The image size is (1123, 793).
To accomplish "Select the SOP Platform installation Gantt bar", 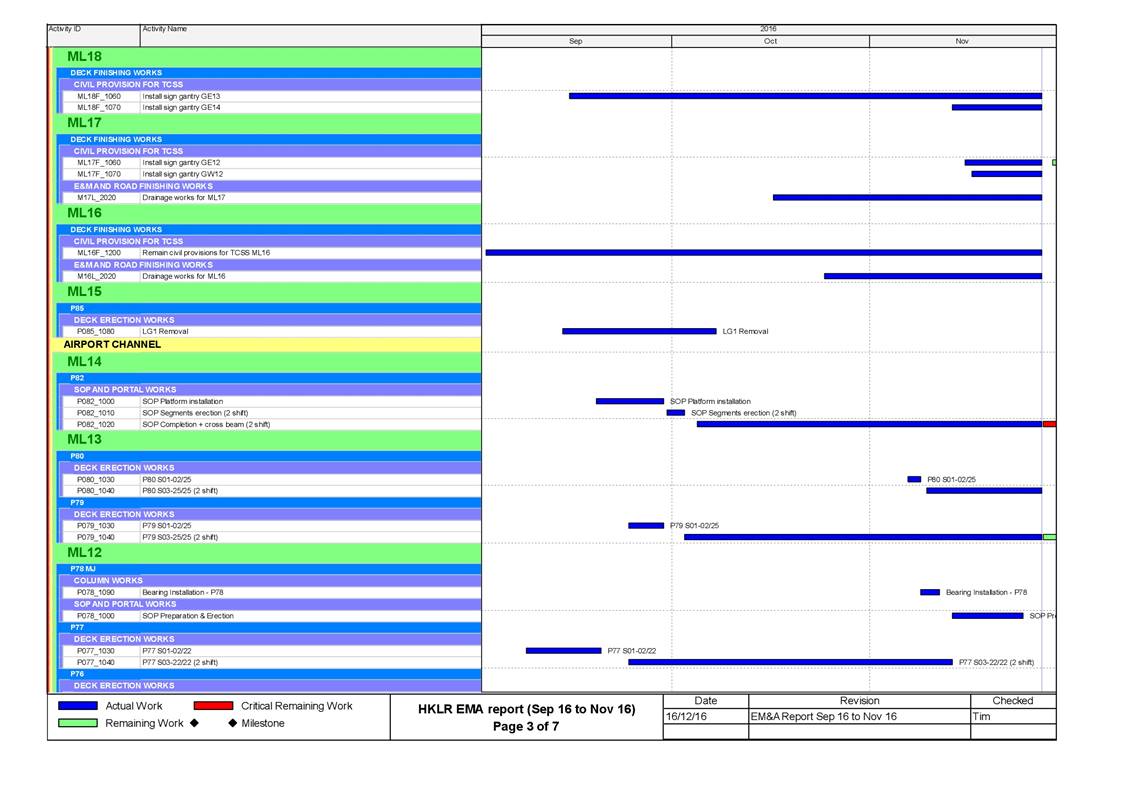I will [629, 401].
